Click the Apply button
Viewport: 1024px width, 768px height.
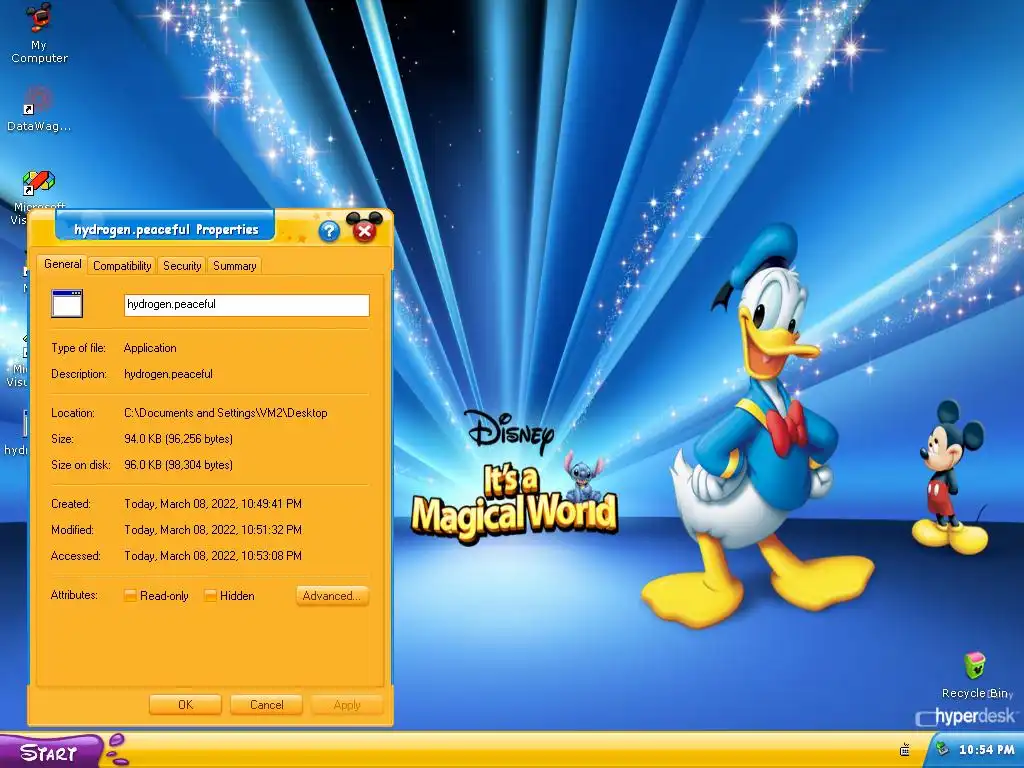click(347, 705)
